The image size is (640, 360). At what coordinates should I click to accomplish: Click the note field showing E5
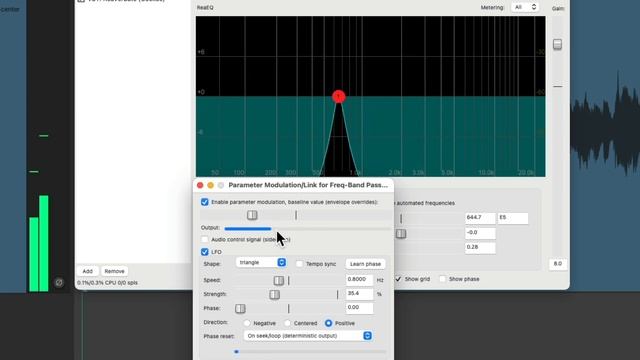pyautogui.click(x=513, y=218)
